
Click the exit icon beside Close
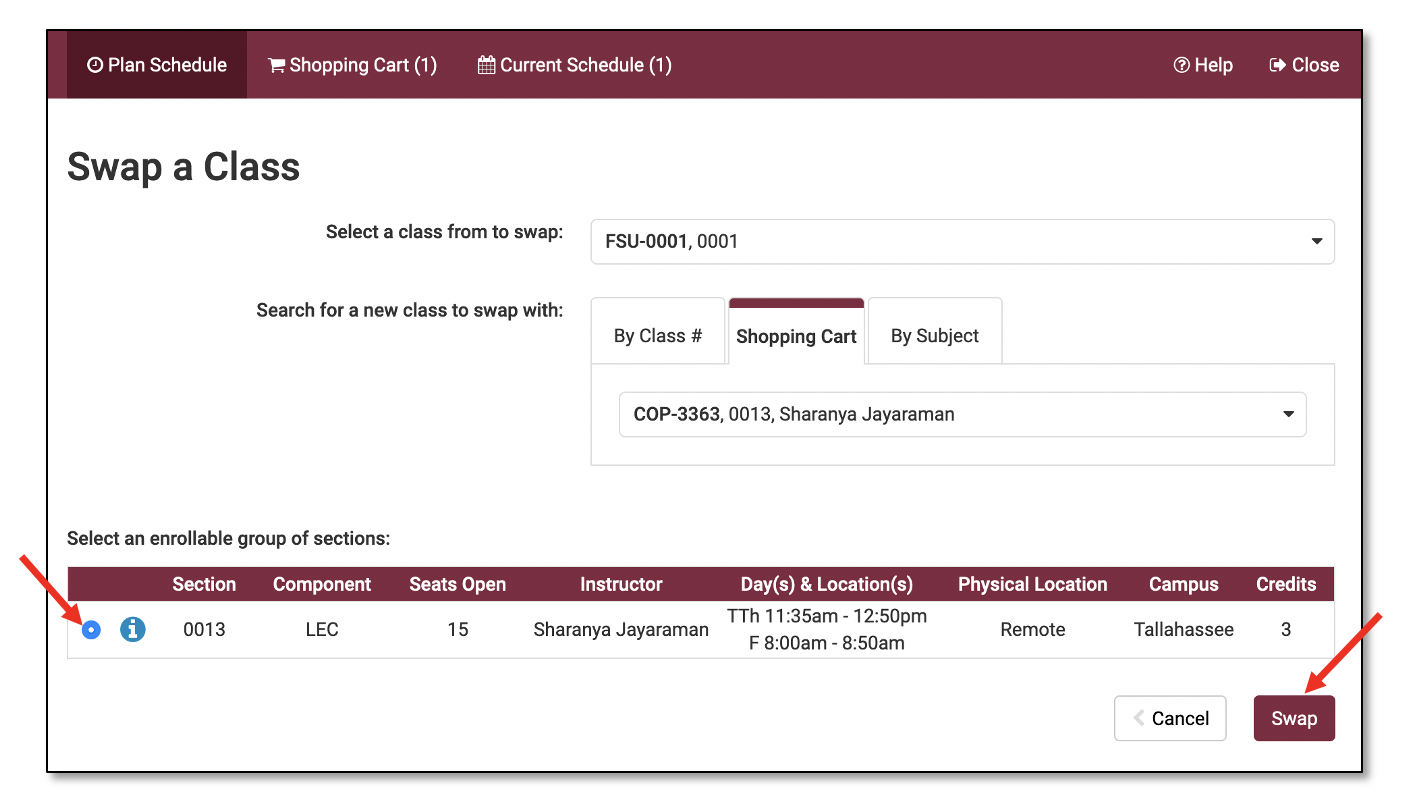[x=1278, y=65]
